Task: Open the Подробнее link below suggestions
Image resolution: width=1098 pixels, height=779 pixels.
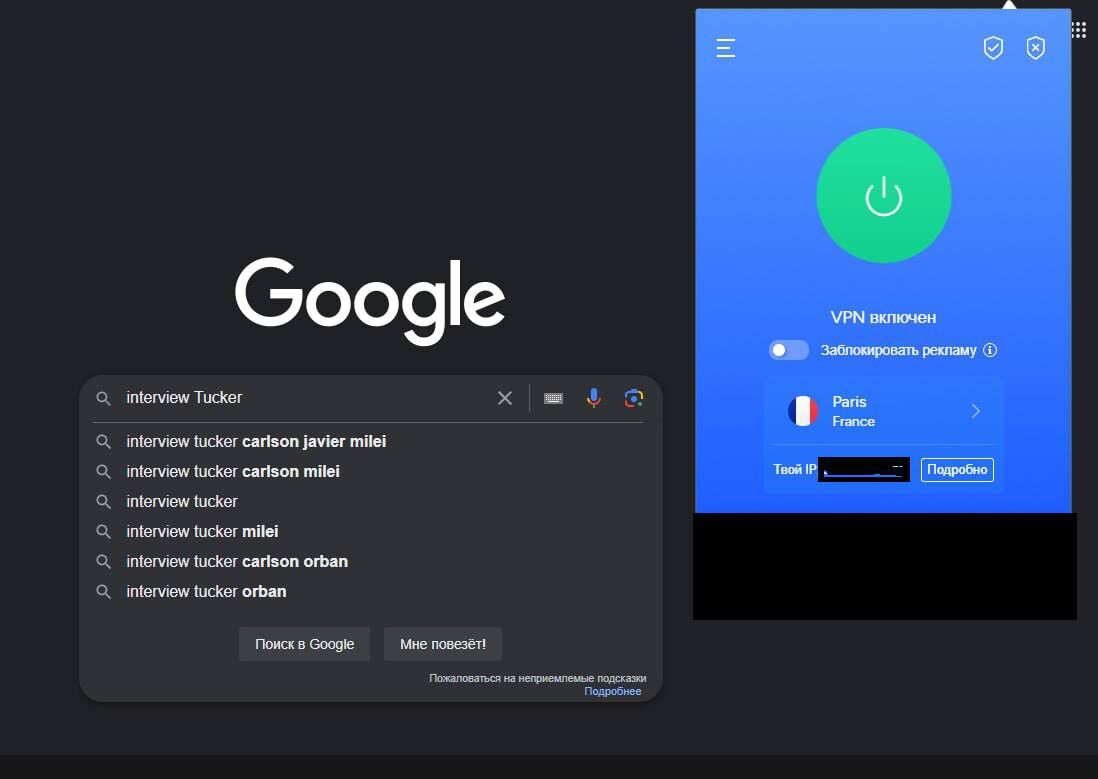Action: 612,691
